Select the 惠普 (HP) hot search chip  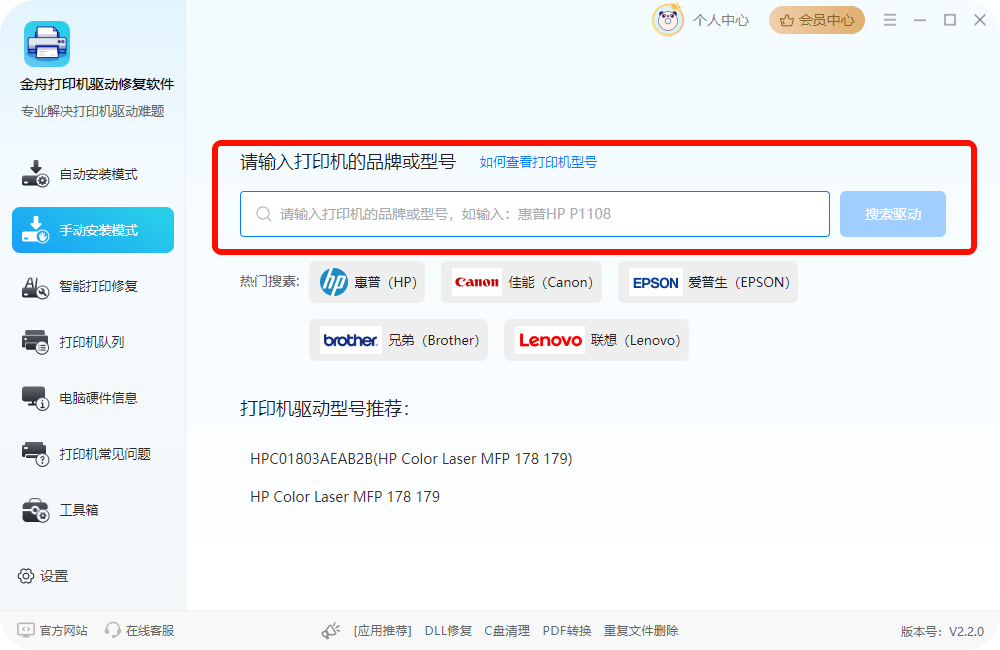tap(367, 282)
